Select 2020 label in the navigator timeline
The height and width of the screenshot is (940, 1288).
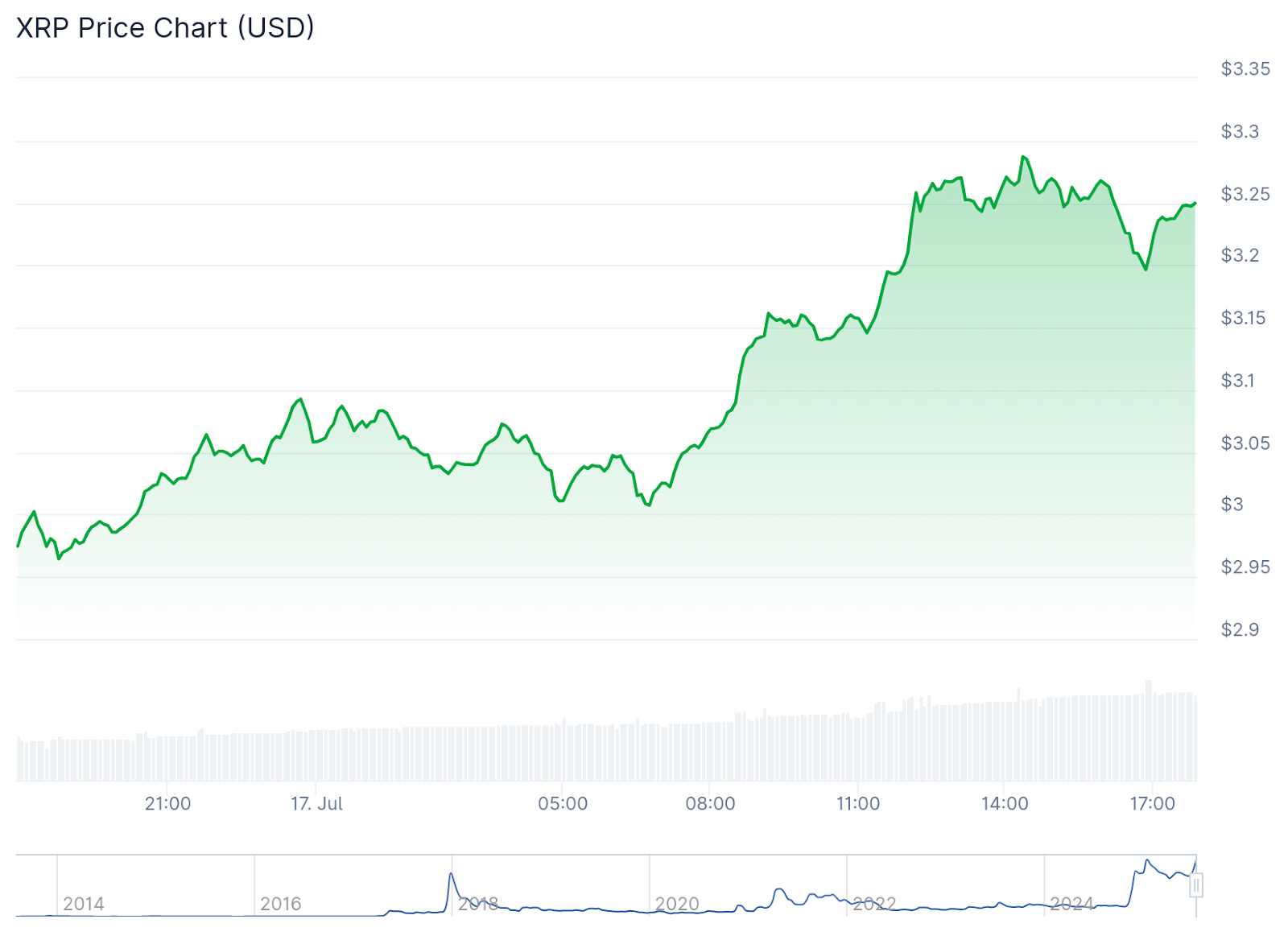tap(677, 904)
